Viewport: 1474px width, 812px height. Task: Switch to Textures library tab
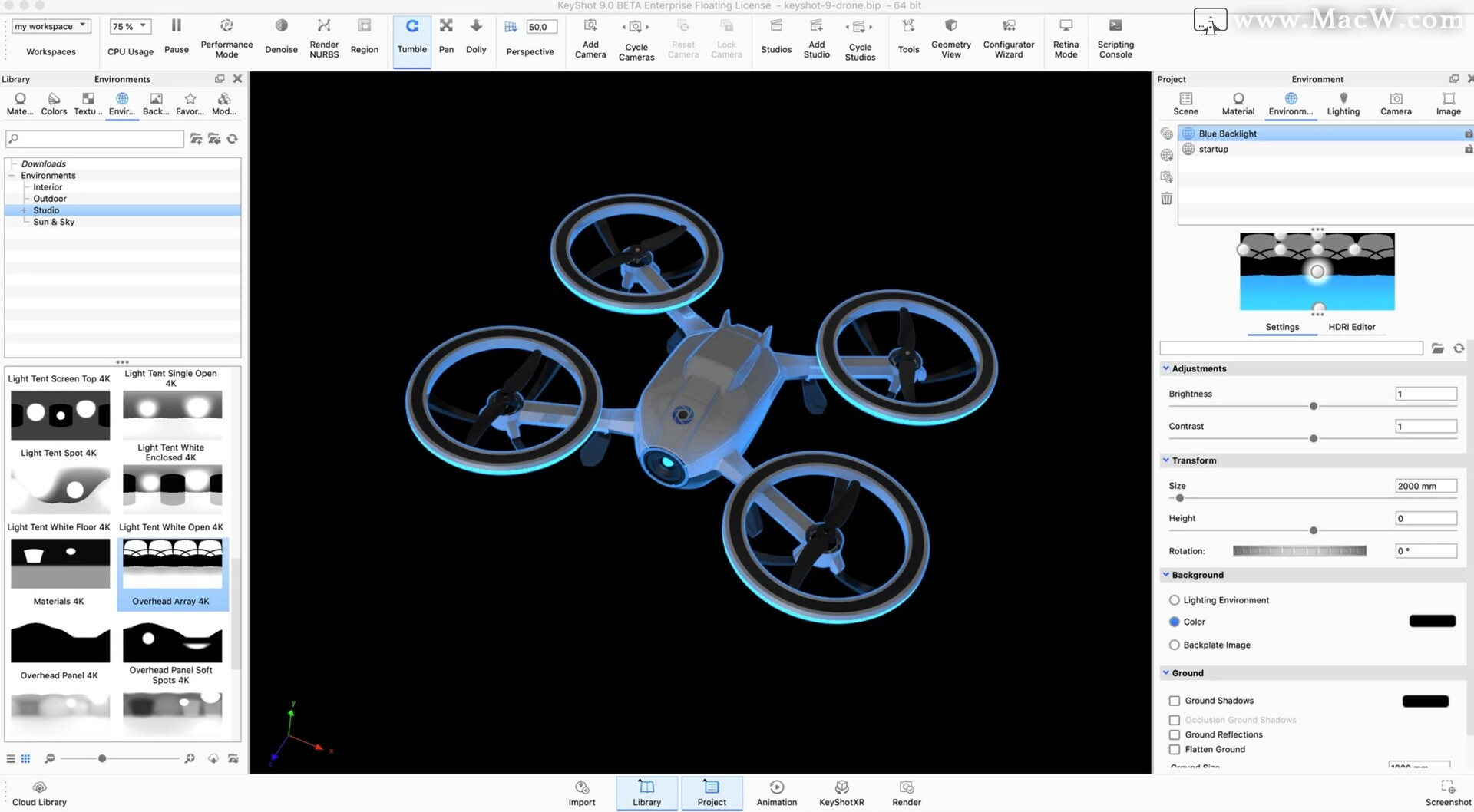(x=88, y=104)
